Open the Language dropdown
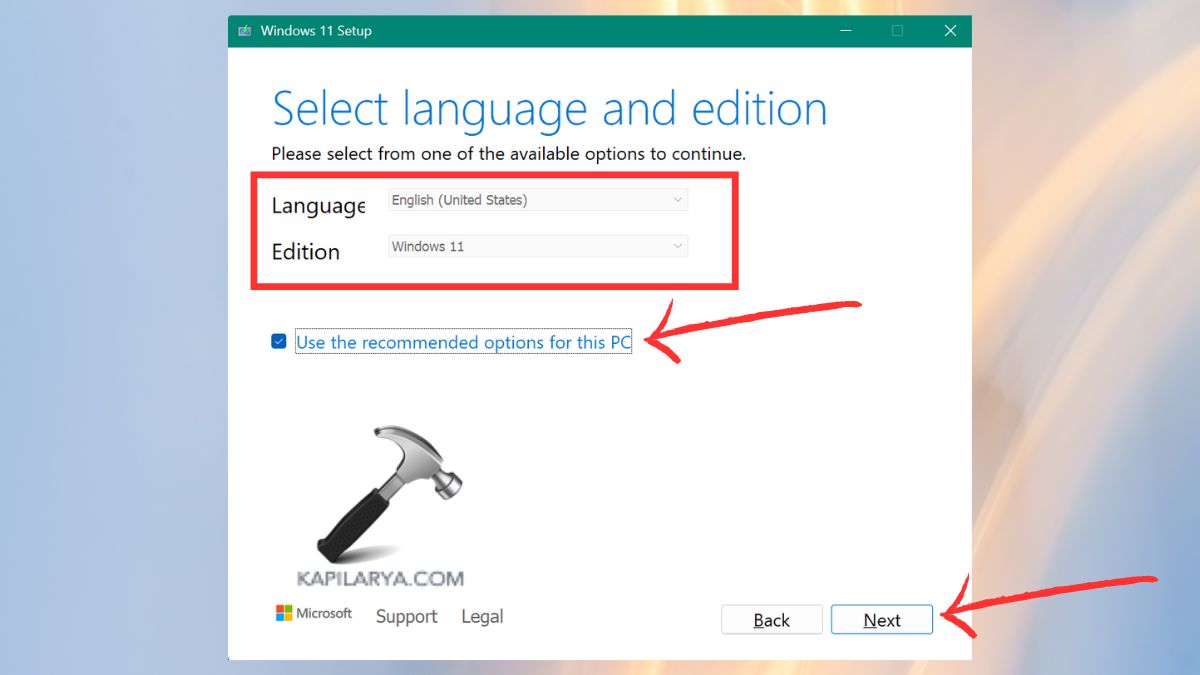The image size is (1200, 675). pos(537,199)
